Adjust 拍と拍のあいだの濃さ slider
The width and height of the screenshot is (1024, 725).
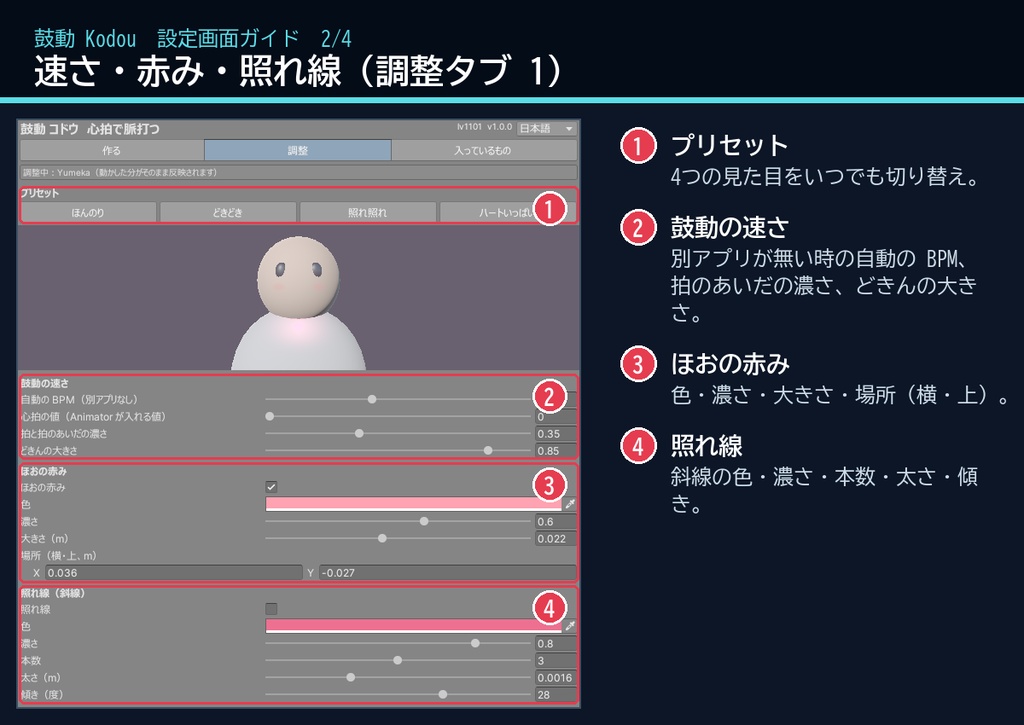[x=398, y=433]
